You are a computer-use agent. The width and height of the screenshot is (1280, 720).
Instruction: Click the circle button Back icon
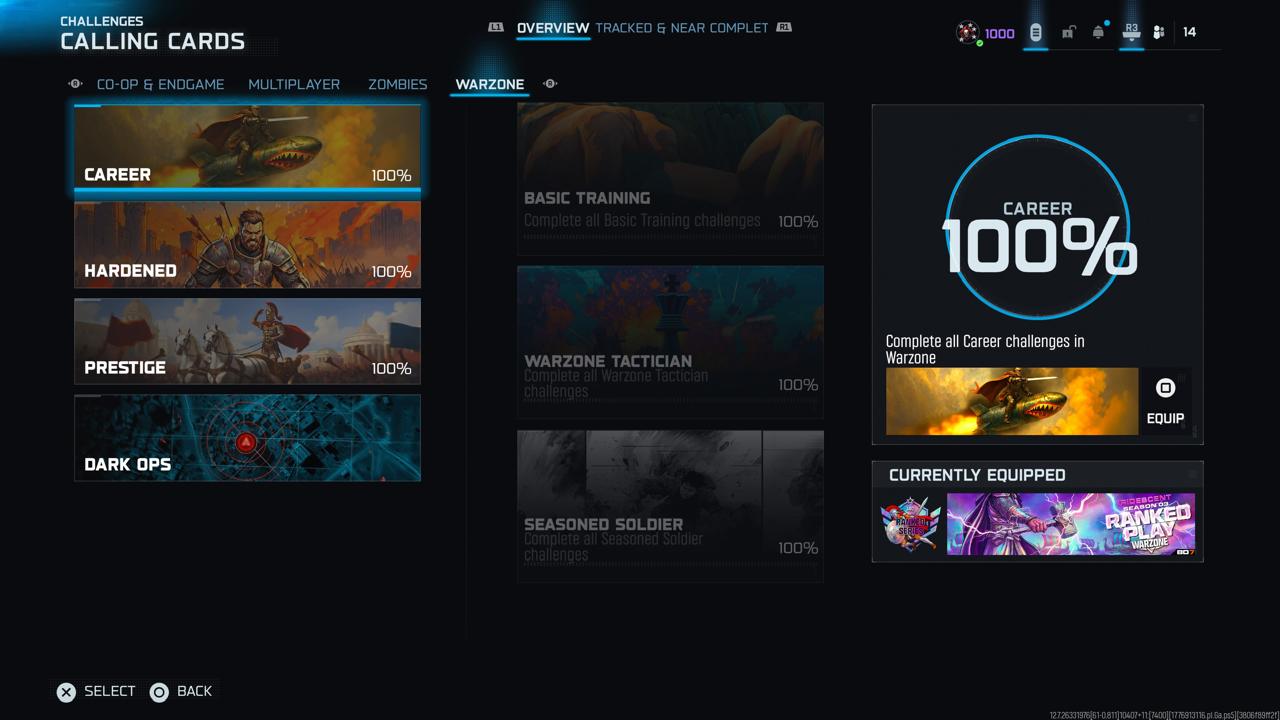159,692
